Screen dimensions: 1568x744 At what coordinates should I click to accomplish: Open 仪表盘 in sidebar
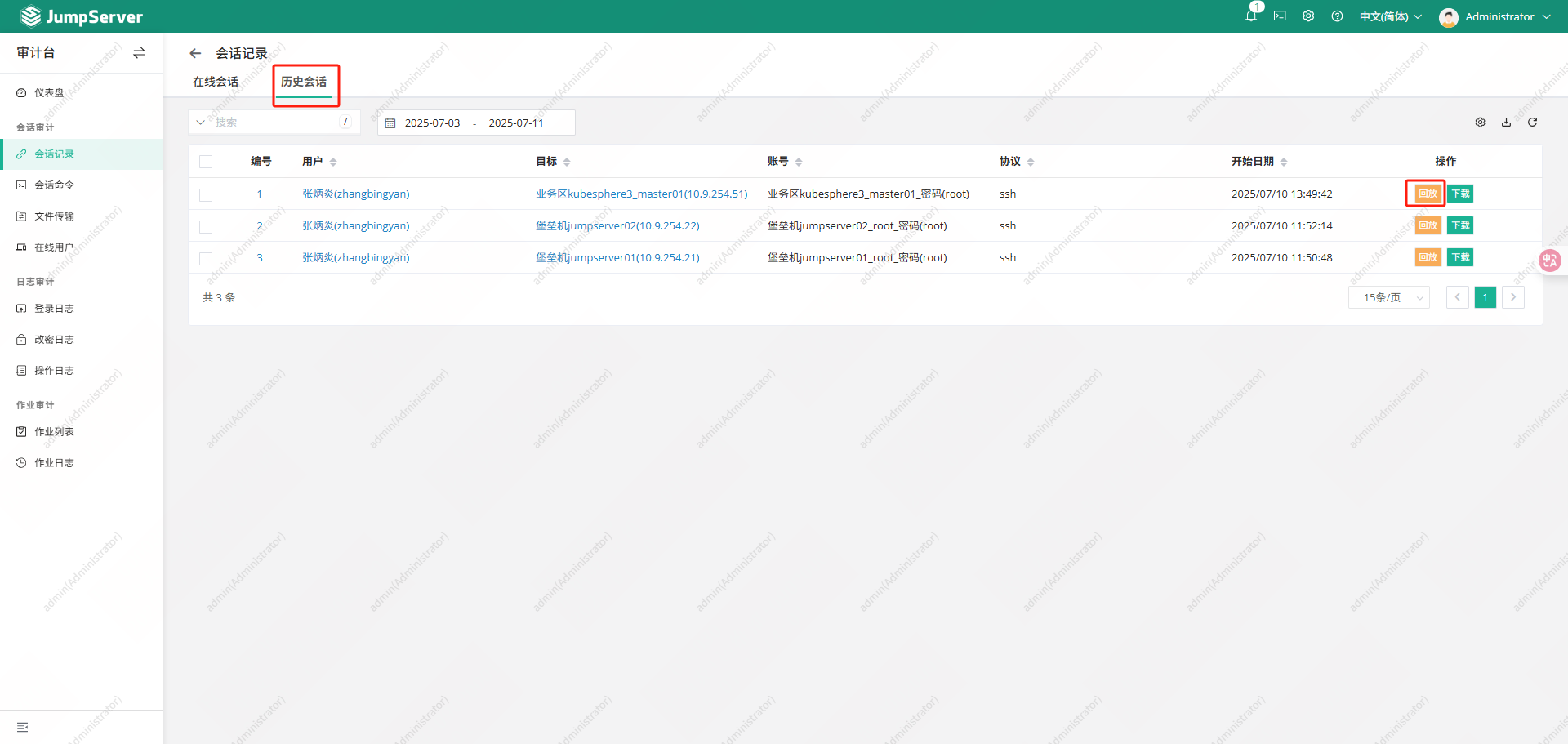82,93
